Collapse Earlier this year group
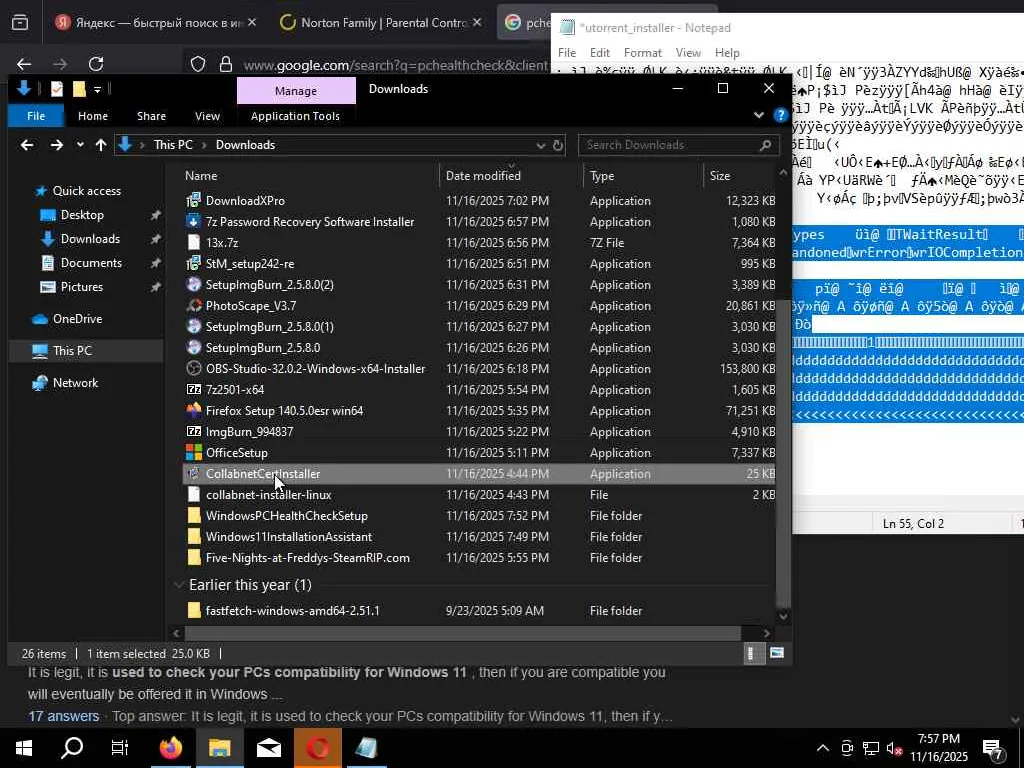This screenshot has height=768, width=1024. 178,584
